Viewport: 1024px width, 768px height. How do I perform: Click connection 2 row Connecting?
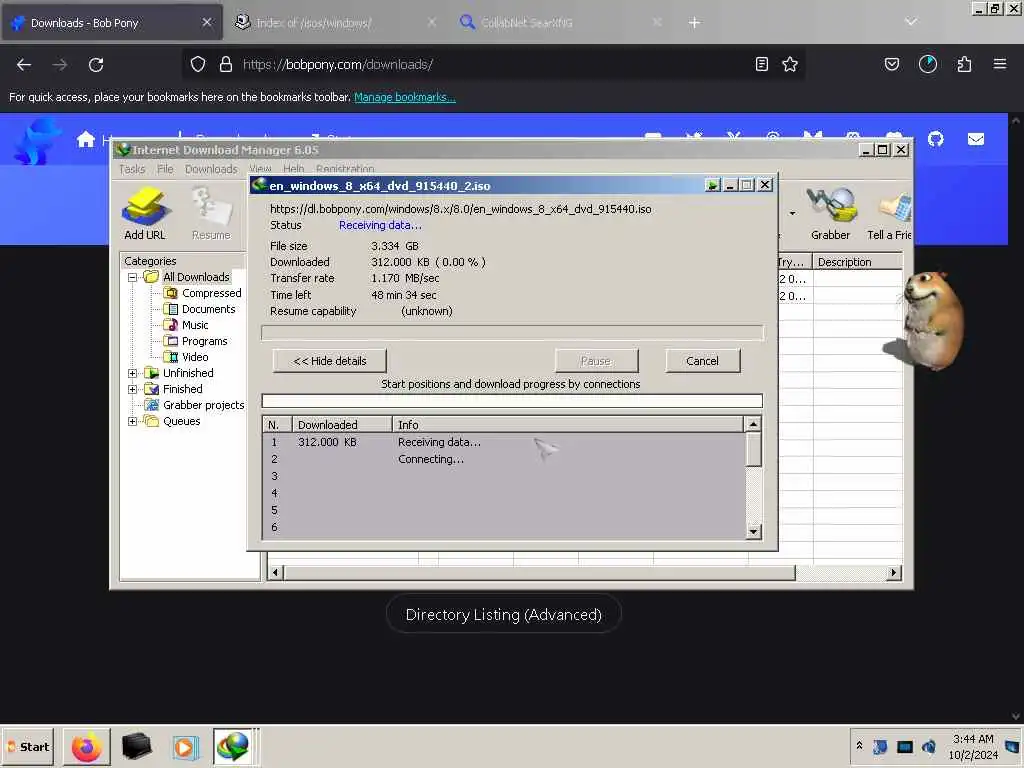(504, 459)
